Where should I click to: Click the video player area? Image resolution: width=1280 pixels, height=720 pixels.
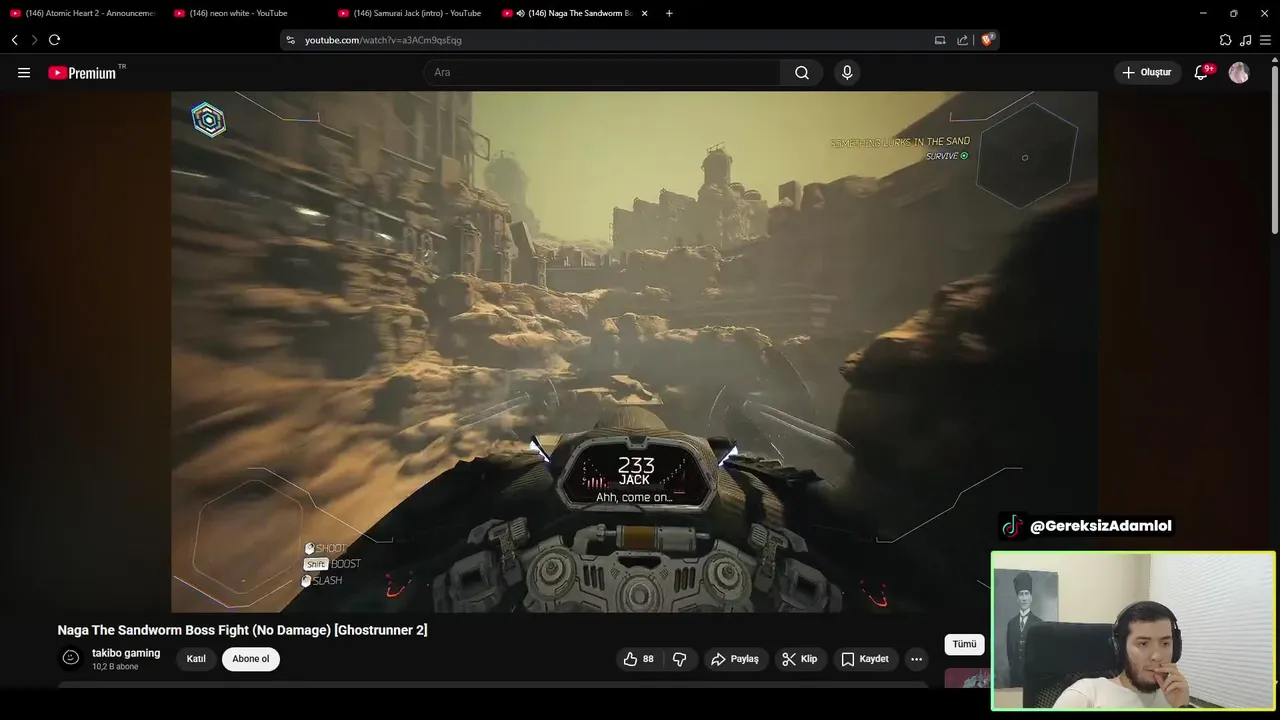click(x=634, y=352)
